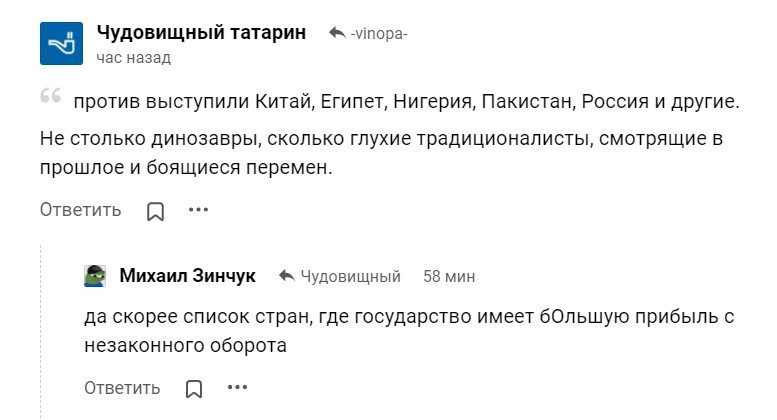This screenshot has width=777, height=420.
Task: Open three-dot menu under Чудовищный татарин's comment
Action: click(199, 210)
